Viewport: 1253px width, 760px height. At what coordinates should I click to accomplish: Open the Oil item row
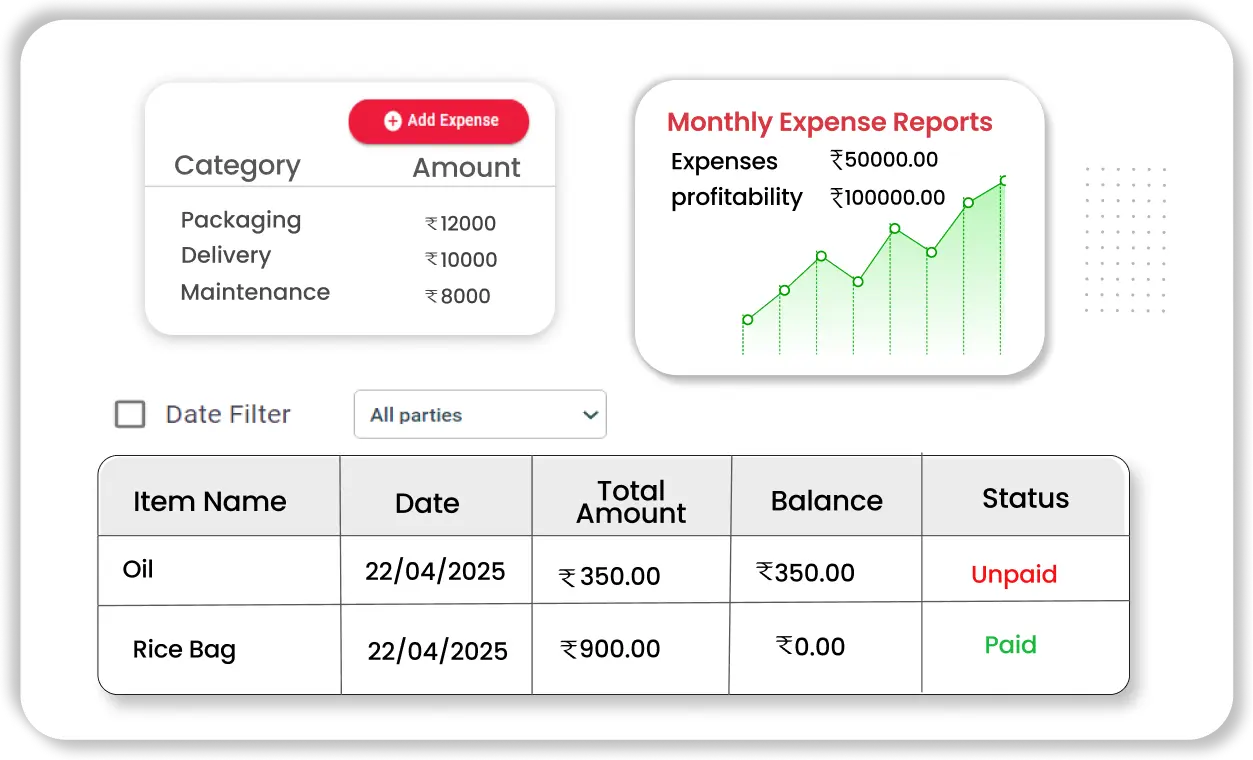pos(138,570)
